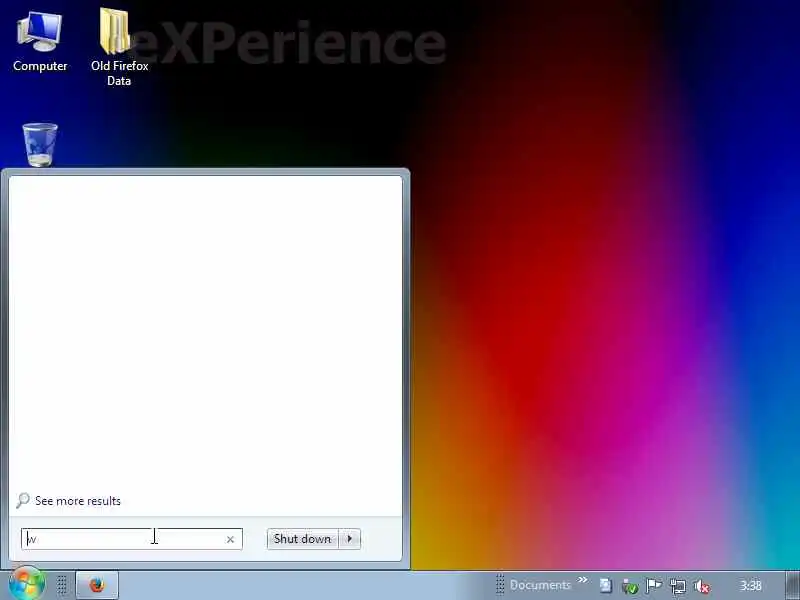Select the Old Firefox Data folder
Viewport: 800px width, 600px height.
tap(119, 46)
